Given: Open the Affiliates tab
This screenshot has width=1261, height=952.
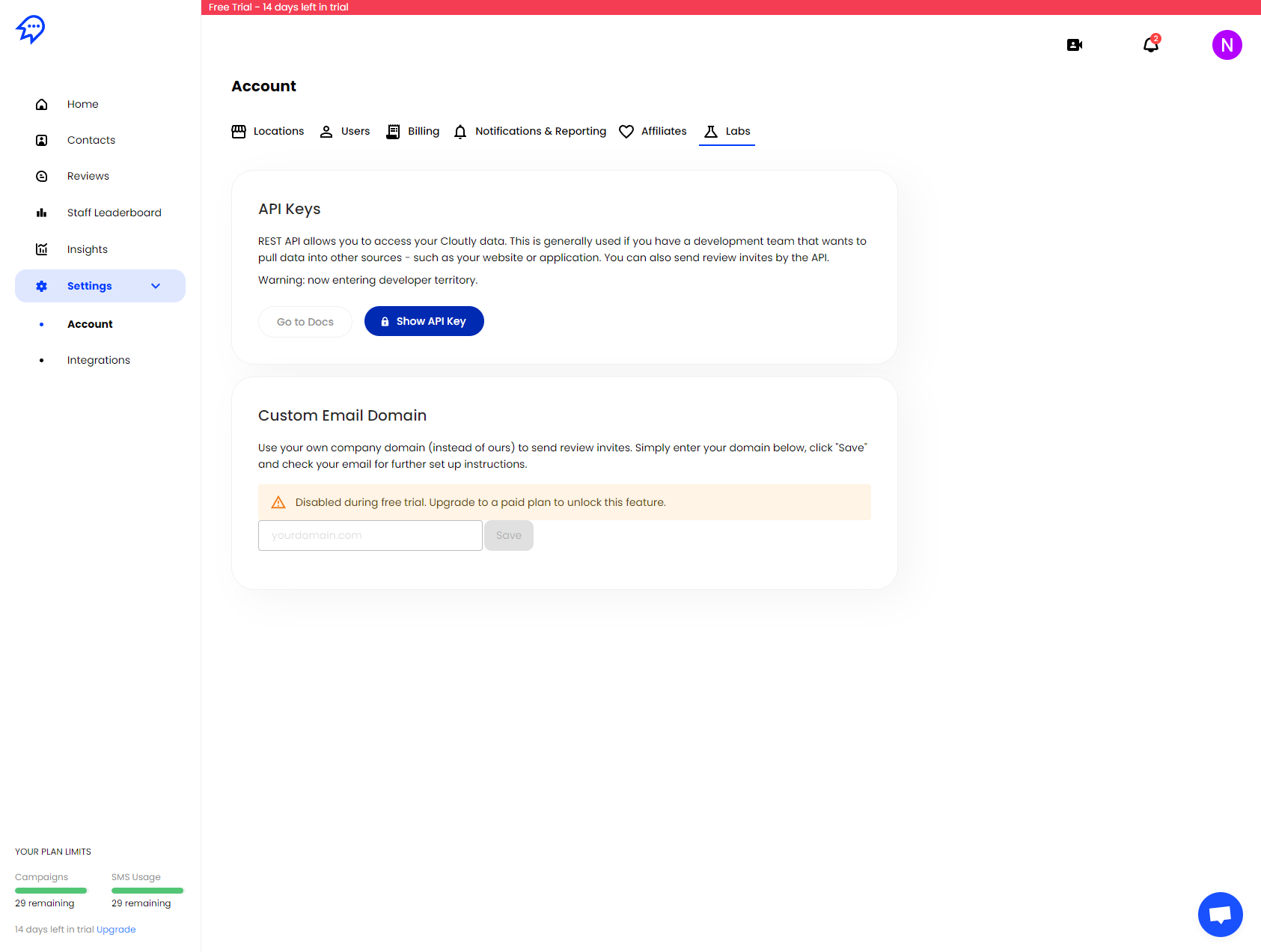Looking at the screenshot, I should 653,131.
